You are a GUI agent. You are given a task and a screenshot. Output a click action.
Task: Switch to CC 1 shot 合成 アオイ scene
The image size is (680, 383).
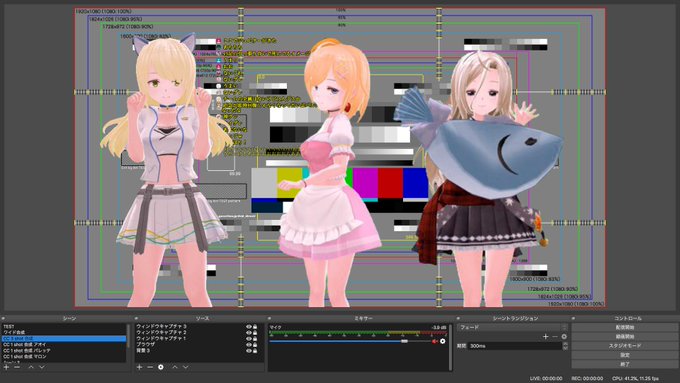tap(64, 345)
